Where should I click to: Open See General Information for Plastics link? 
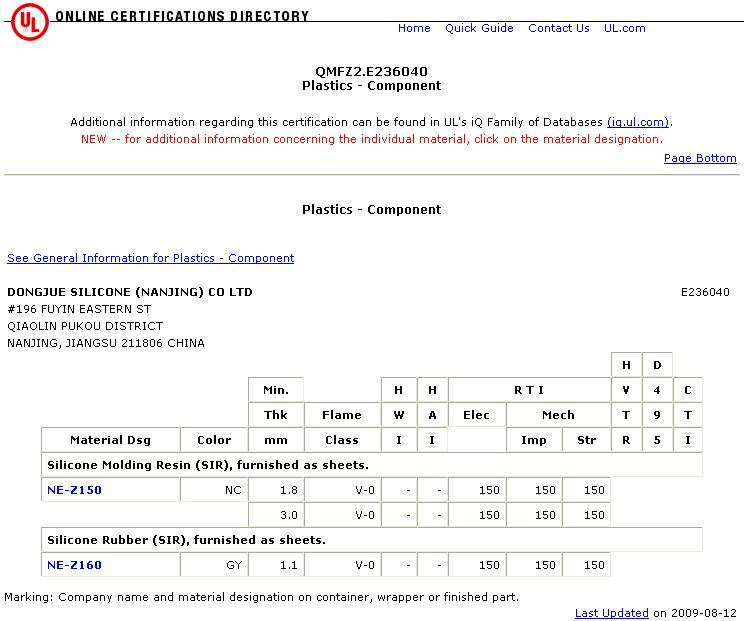pyautogui.click(x=150, y=258)
